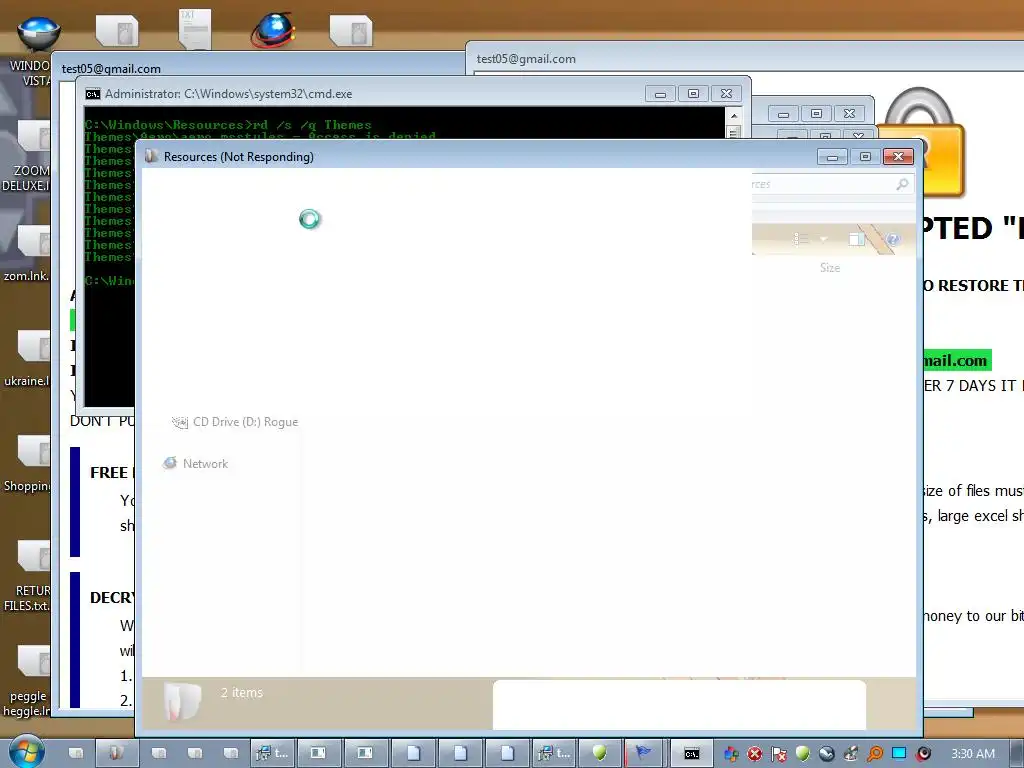Click the cmd.exe taskbar button

pyautogui.click(x=692, y=754)
